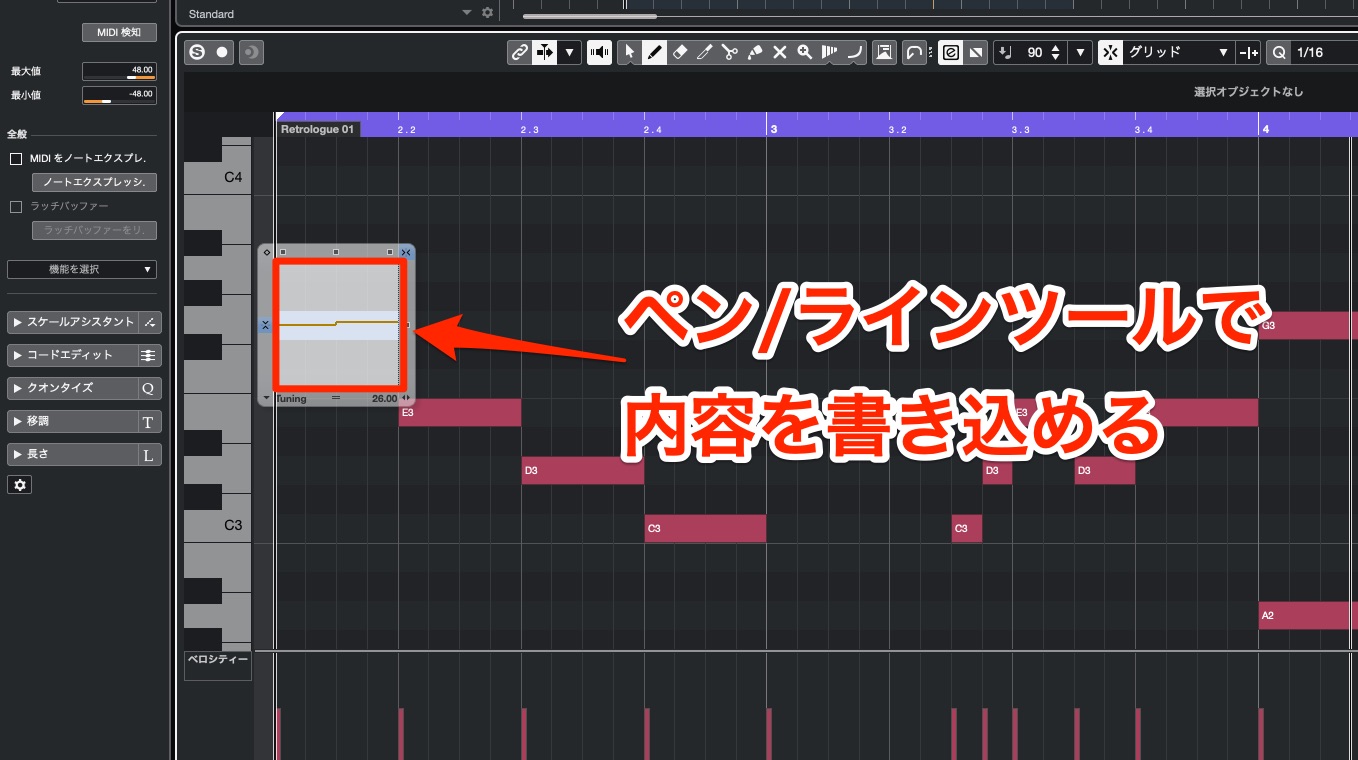1358x760 pixels.
Task: Select the Zoom magnifier tool
Action: (804, 52)
